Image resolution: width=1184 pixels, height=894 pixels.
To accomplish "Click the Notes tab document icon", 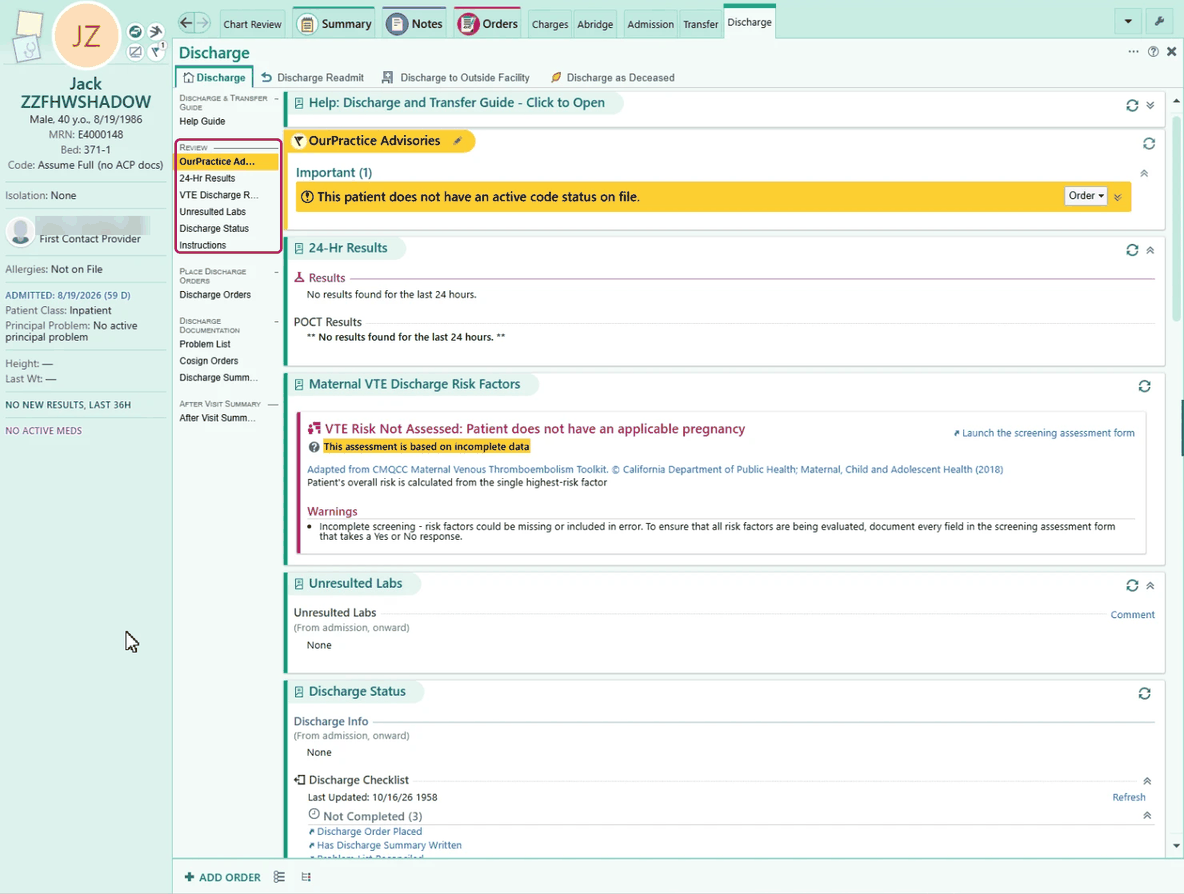I will point(396,24).
